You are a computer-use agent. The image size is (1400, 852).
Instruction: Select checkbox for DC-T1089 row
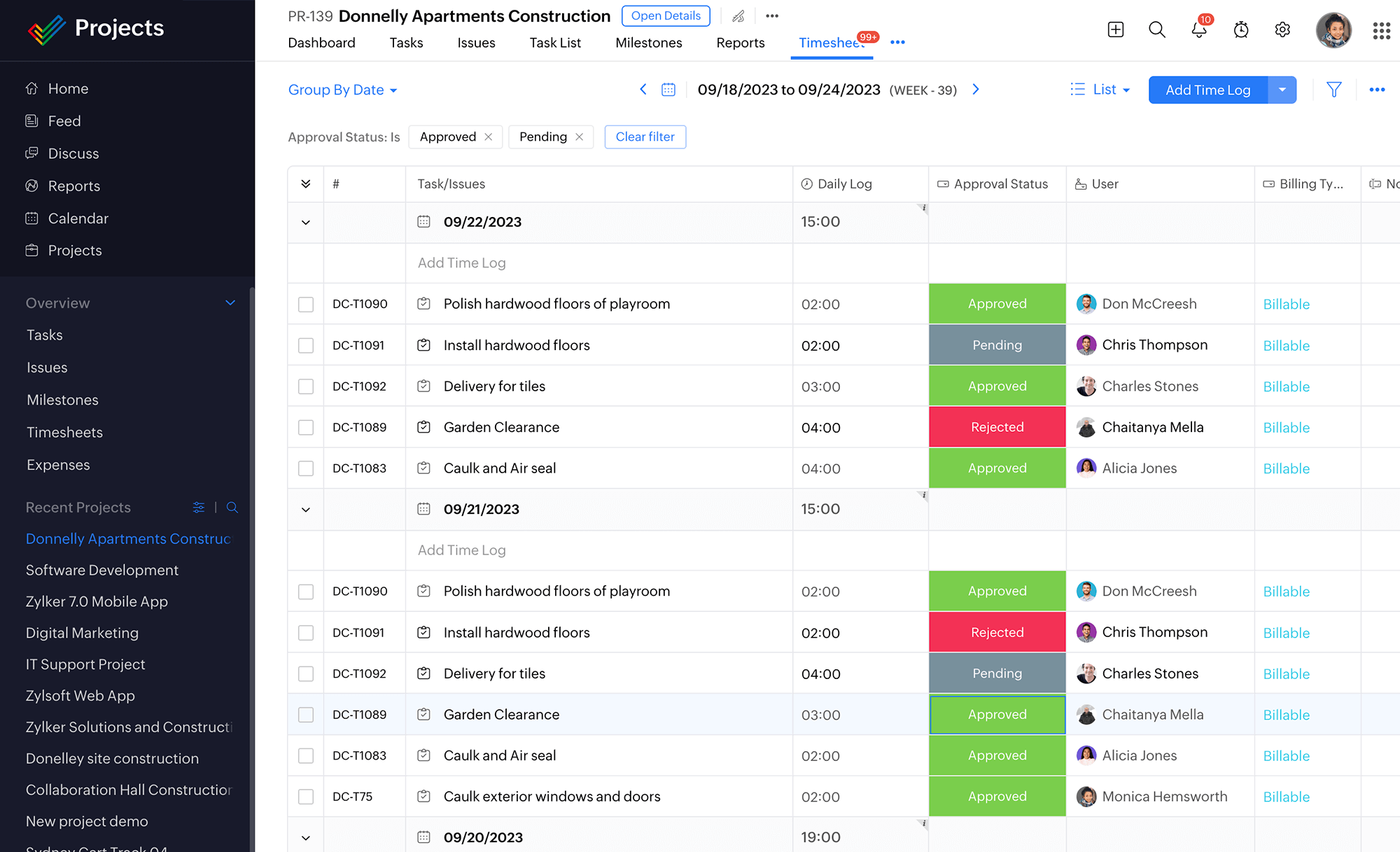point(306,427)
